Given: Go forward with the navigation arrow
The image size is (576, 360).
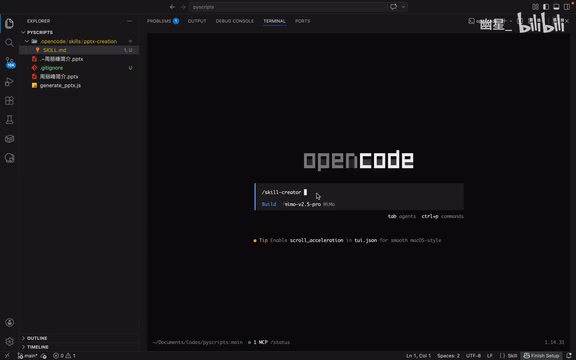Looking at the screenshot, I should (x=183, y=7).
